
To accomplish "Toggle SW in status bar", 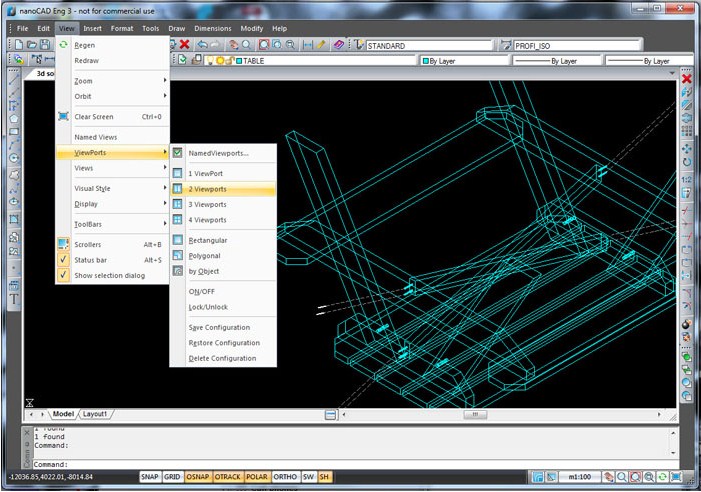I will pyautogui.click(x=308, y=477).
